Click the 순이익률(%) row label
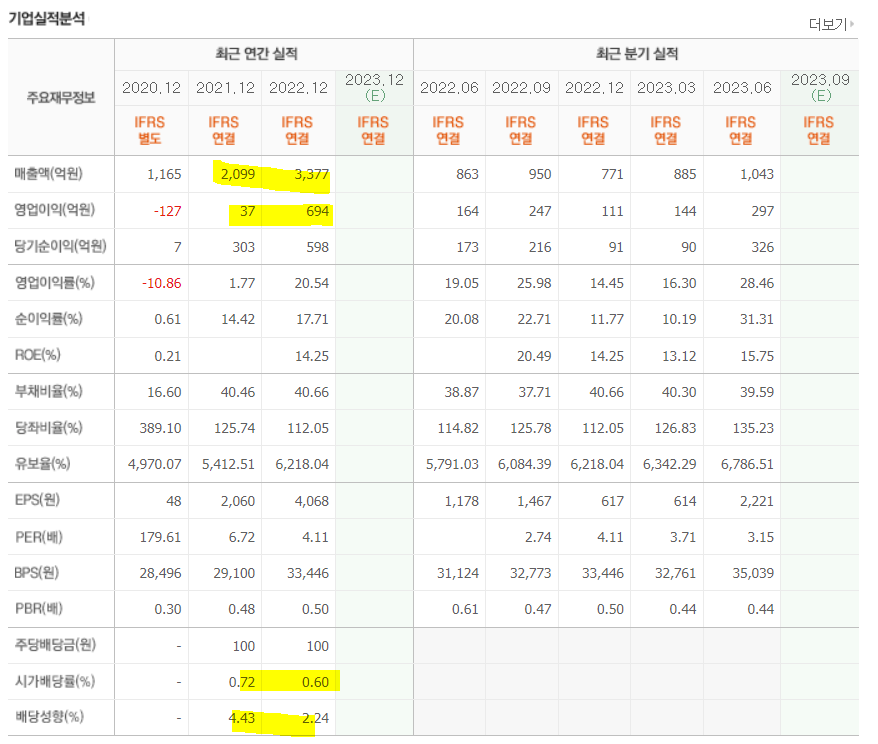Screen dimensions: 878x744 pyautogui.click(x=49, y=319)
